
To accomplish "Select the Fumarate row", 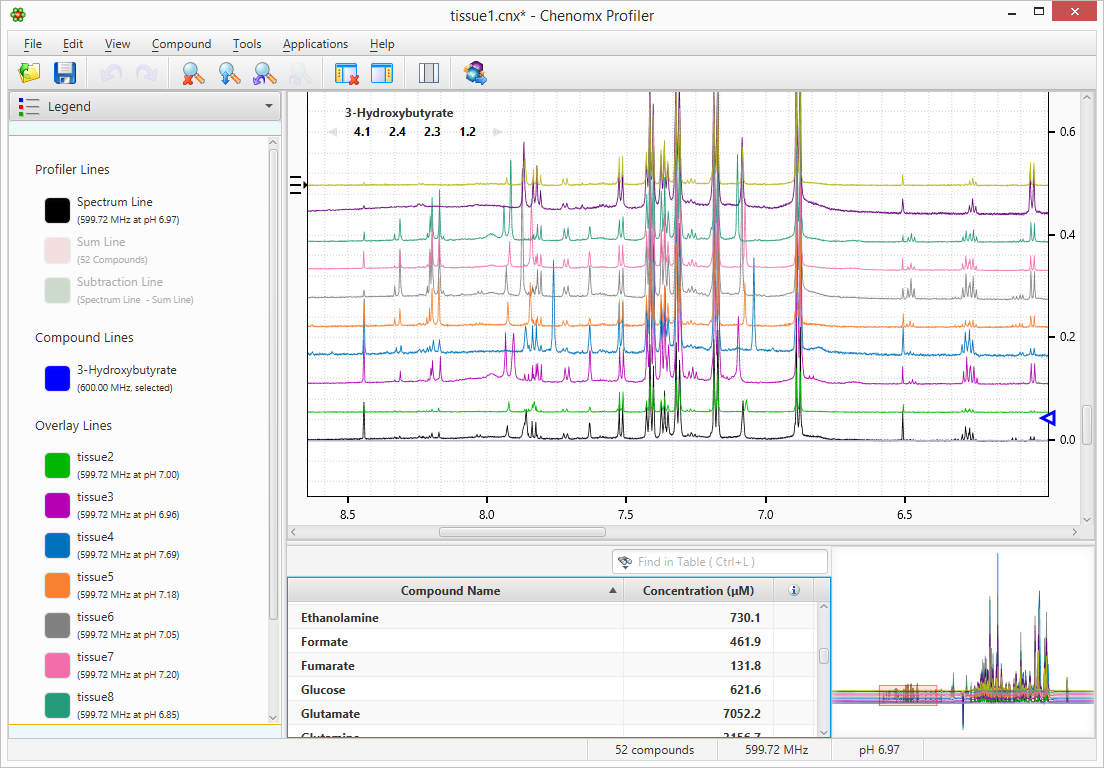I will click(x=553, y=665).
